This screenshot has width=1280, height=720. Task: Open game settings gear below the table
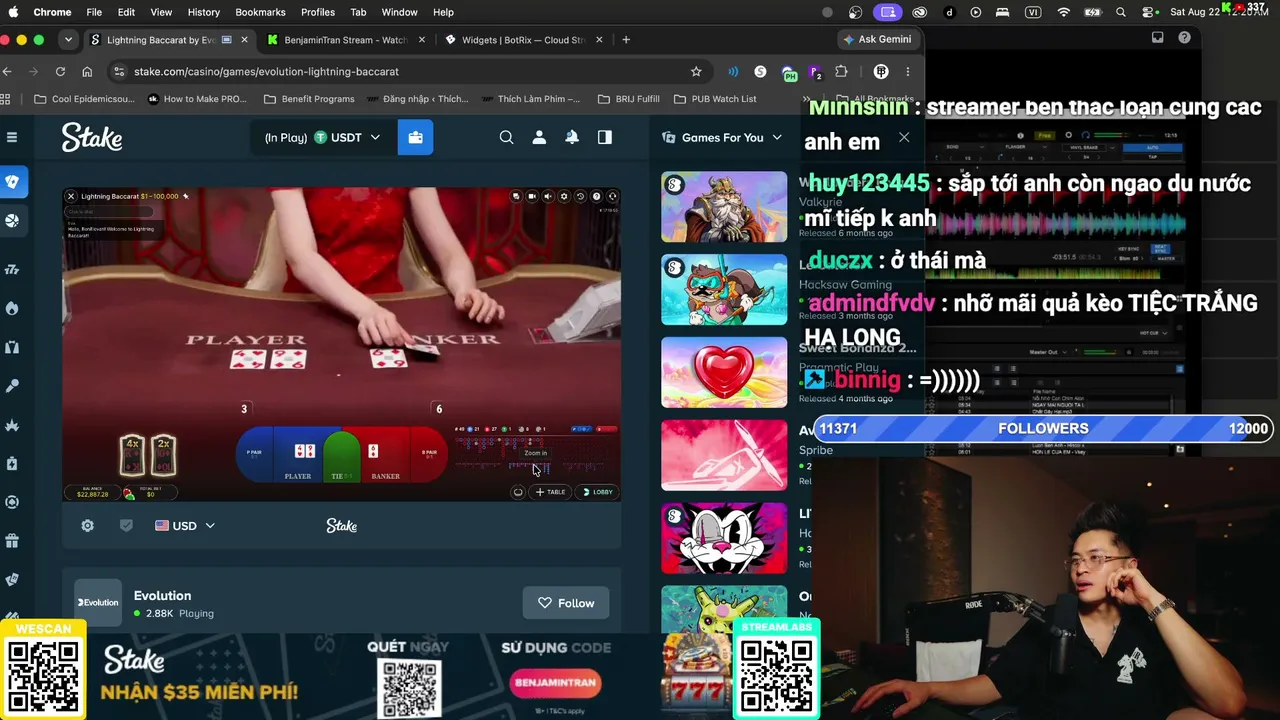[x=87, y=525]
